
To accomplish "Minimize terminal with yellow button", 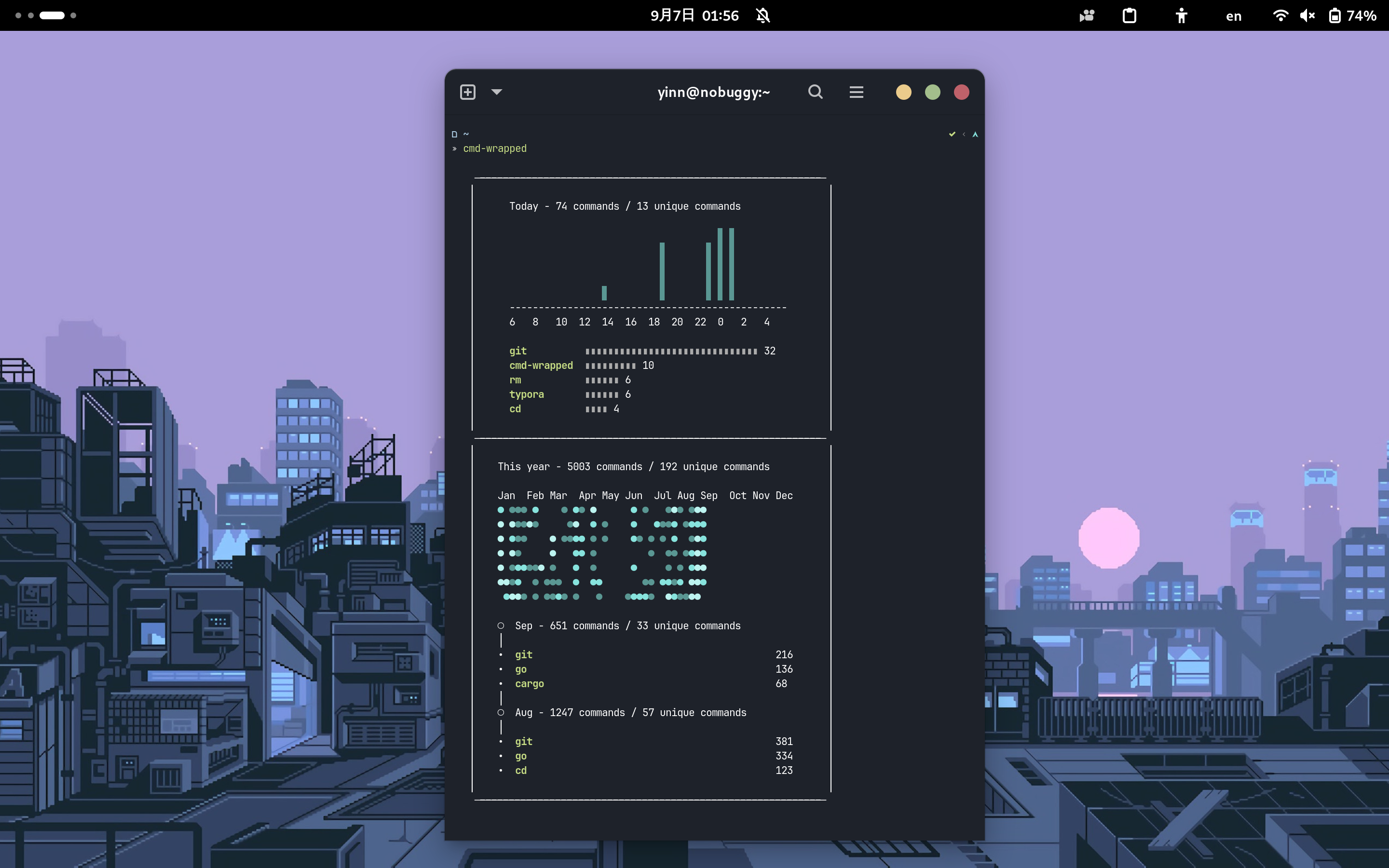I will coord(903,92).
